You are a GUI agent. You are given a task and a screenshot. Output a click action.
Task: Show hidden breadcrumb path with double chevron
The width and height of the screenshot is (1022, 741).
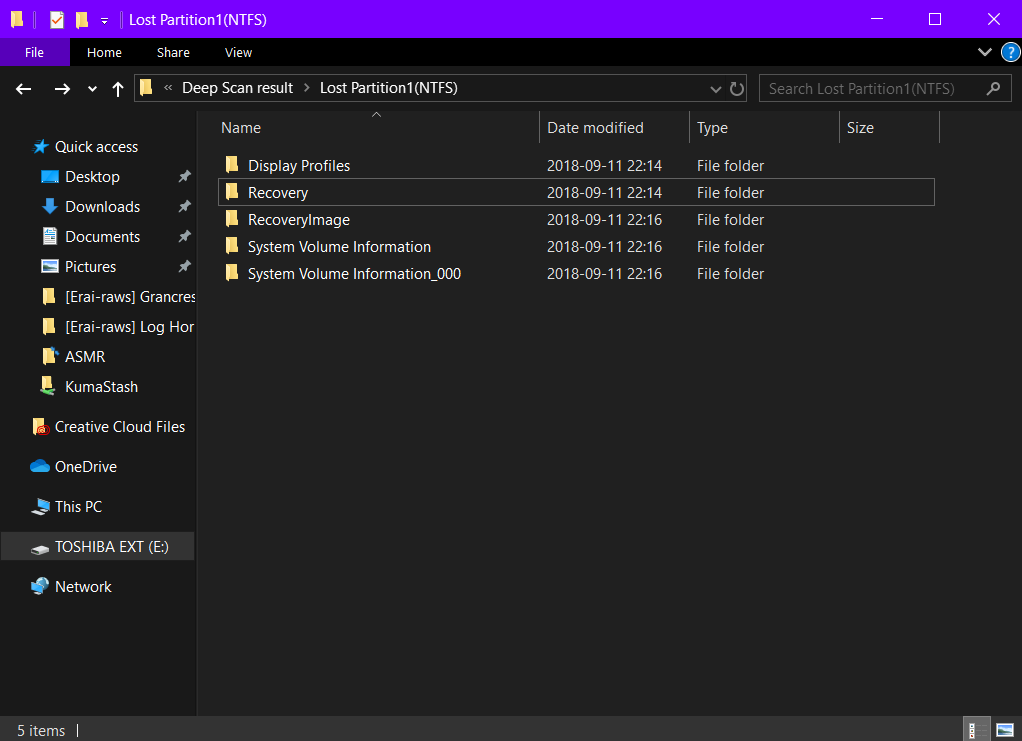coord(168,88)
